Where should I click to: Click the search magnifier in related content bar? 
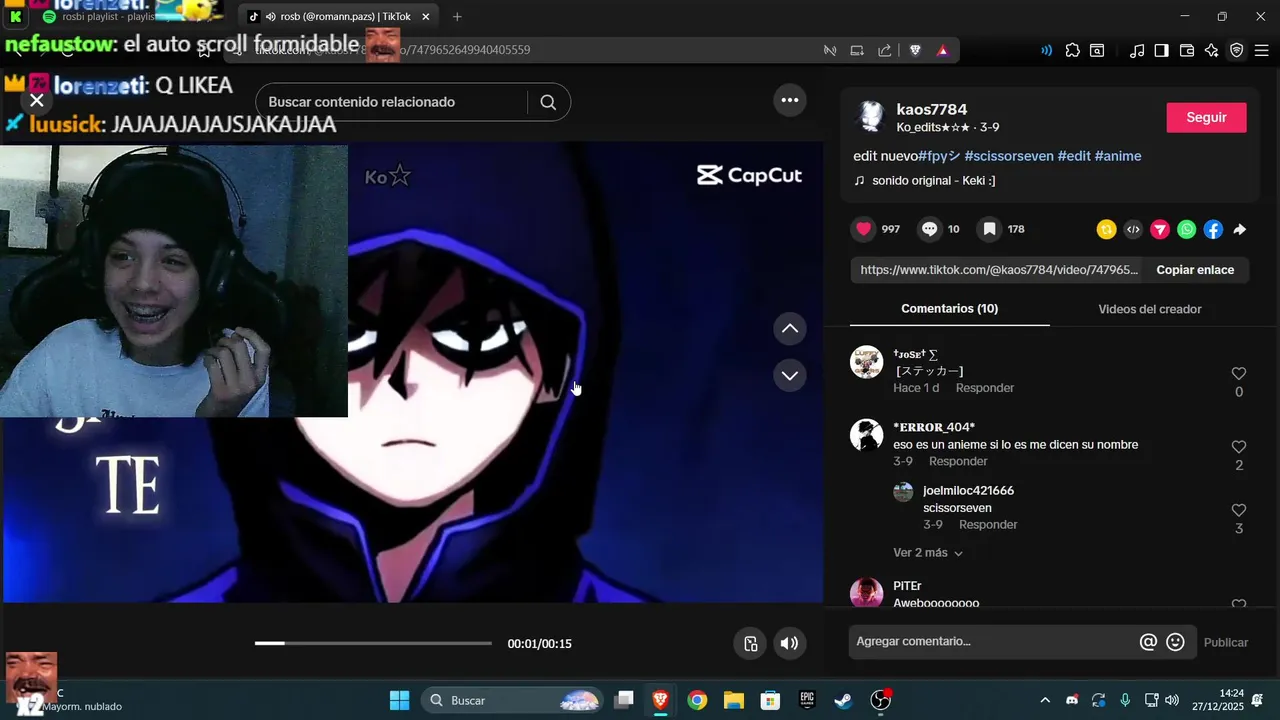point(548,102)
